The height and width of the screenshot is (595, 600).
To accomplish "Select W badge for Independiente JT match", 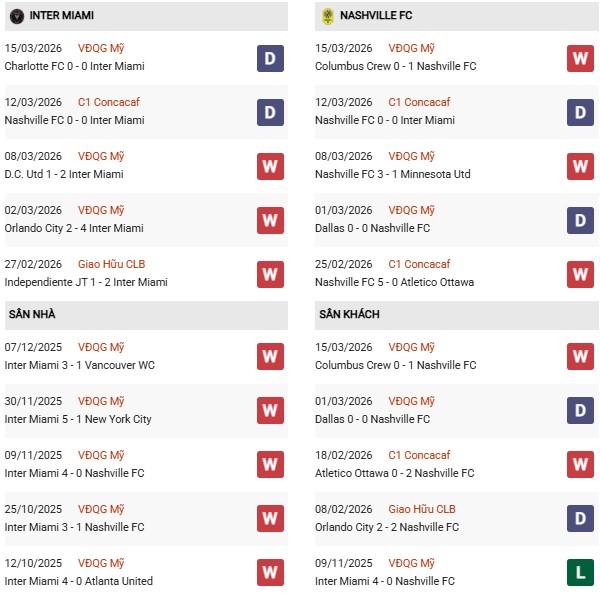I will coord(270,274).
